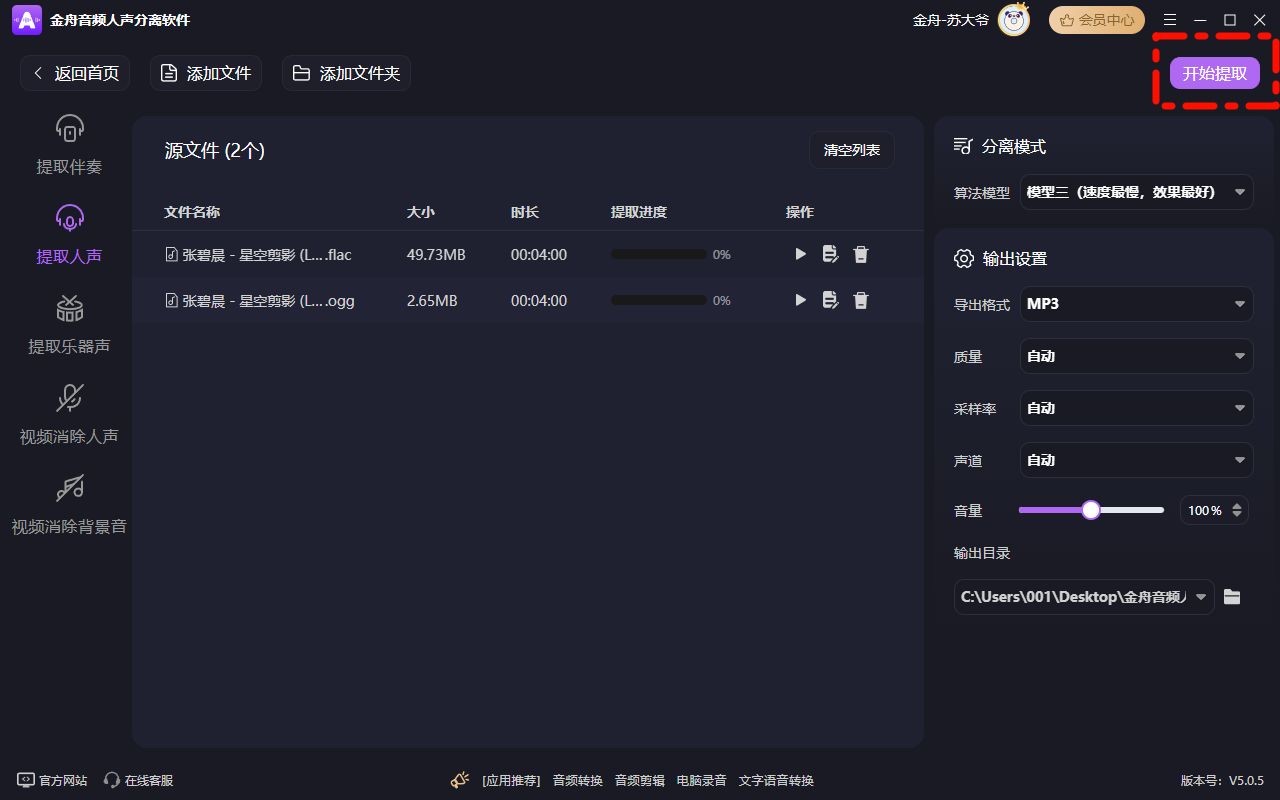Go back via 返回首页
Viewport: 1280px width, 800px height.
click(x=75, y=73)
